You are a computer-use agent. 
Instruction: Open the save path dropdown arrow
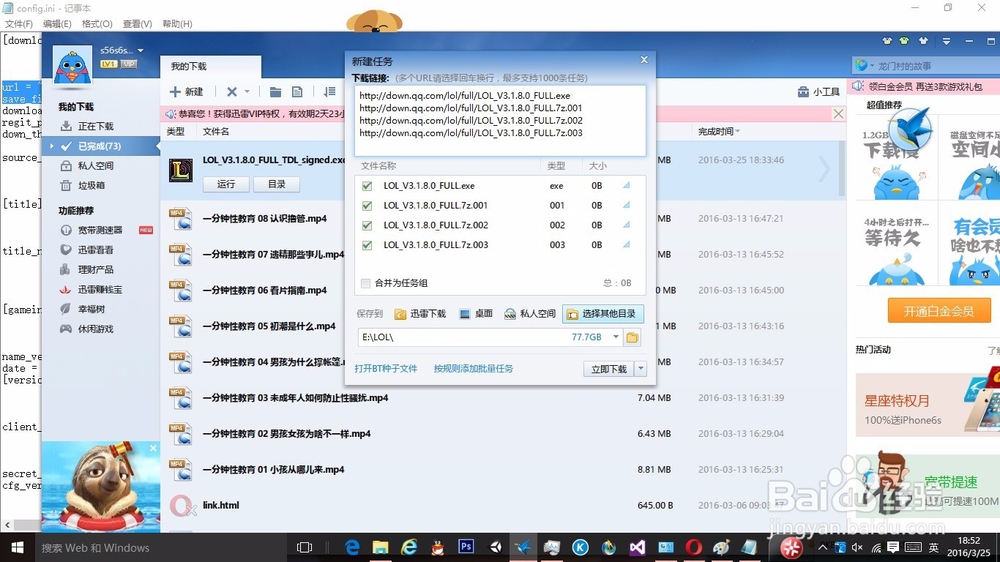(615, 337)
